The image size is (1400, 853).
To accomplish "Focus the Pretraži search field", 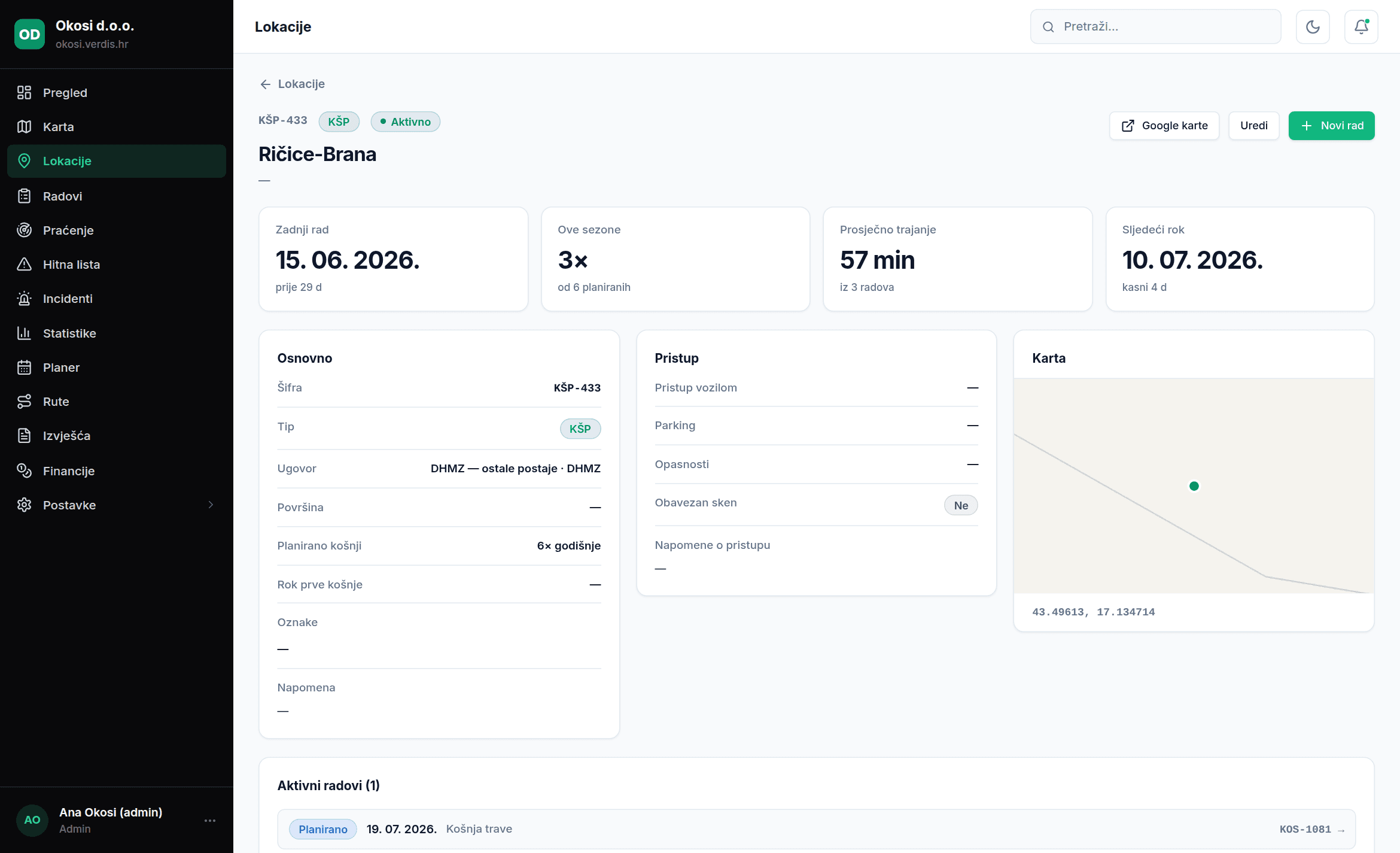I will [1155, 27].
